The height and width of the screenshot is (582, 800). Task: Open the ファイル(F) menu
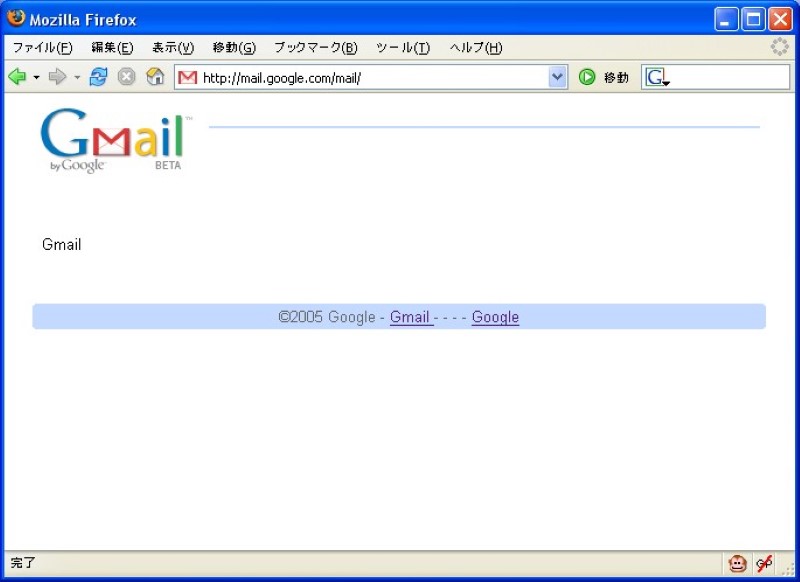click(42, 47)
